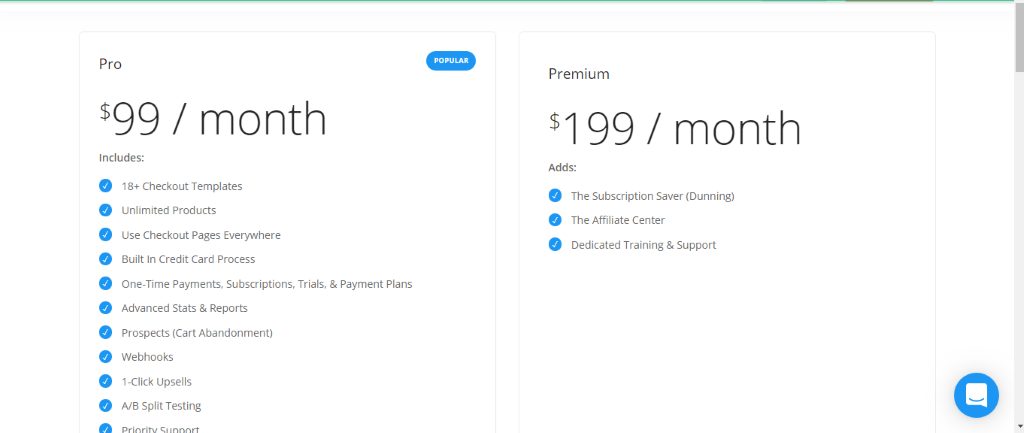Viewport: 1024px width, 433px height.
Task: Open the live chat widget icon
Action: [x=976, y=395]
